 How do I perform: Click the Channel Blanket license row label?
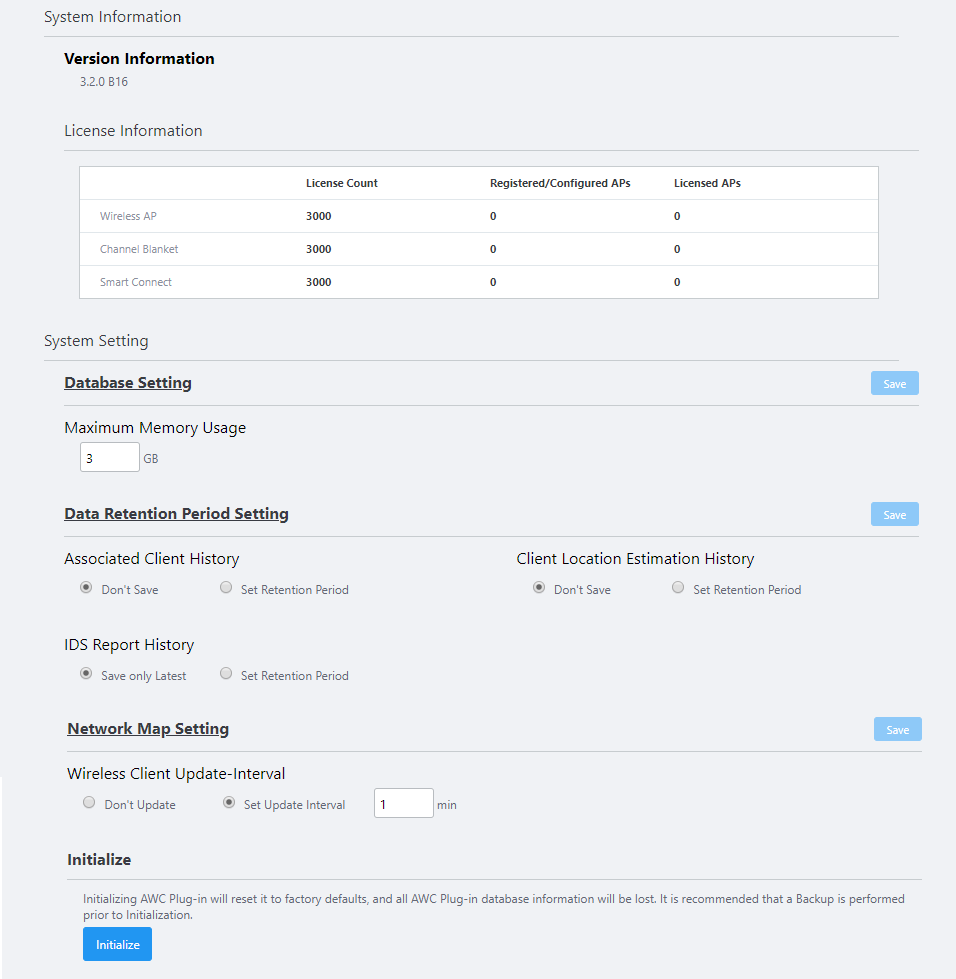click(139, 249)
